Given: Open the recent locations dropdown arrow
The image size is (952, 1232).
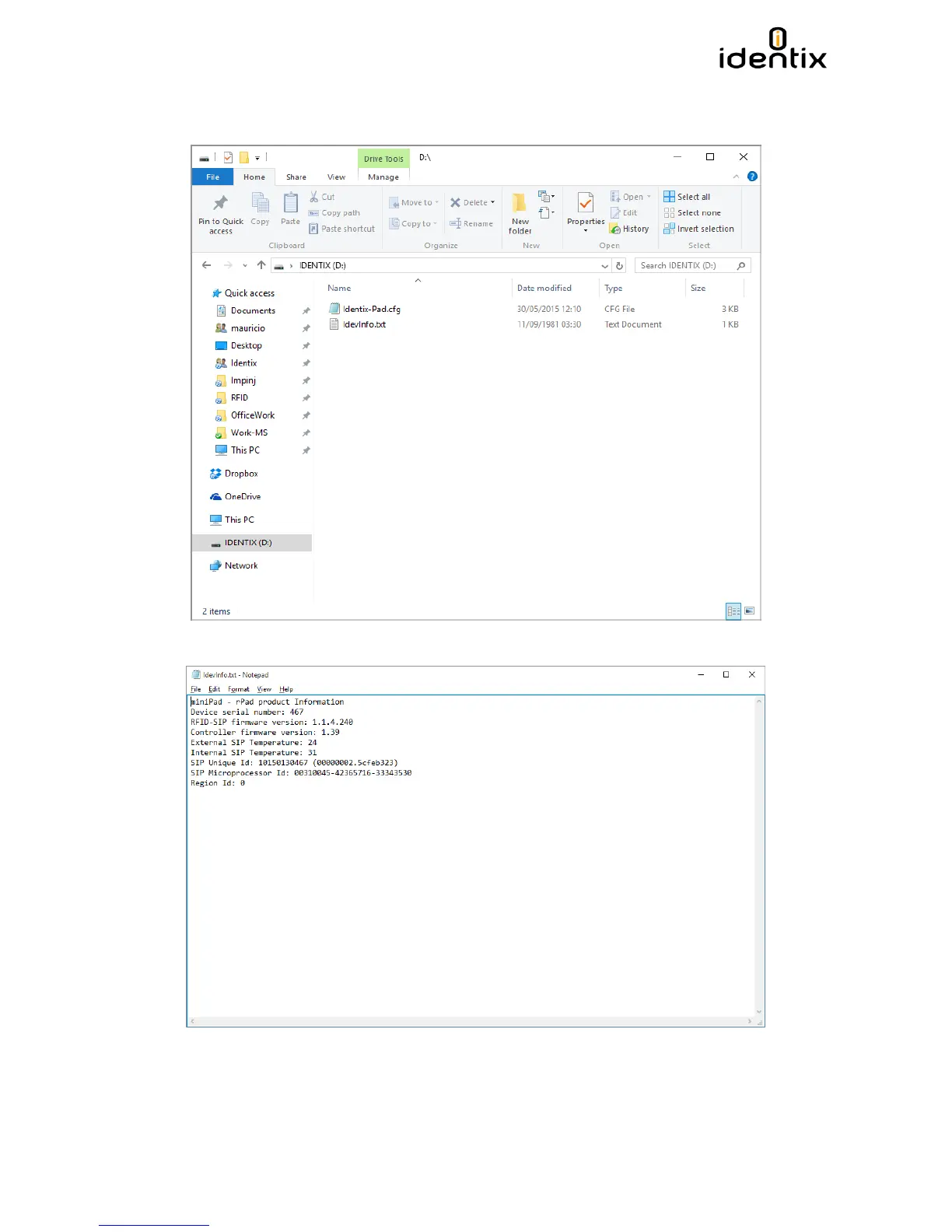Looking at the screenshot, I should coord(245,266).
